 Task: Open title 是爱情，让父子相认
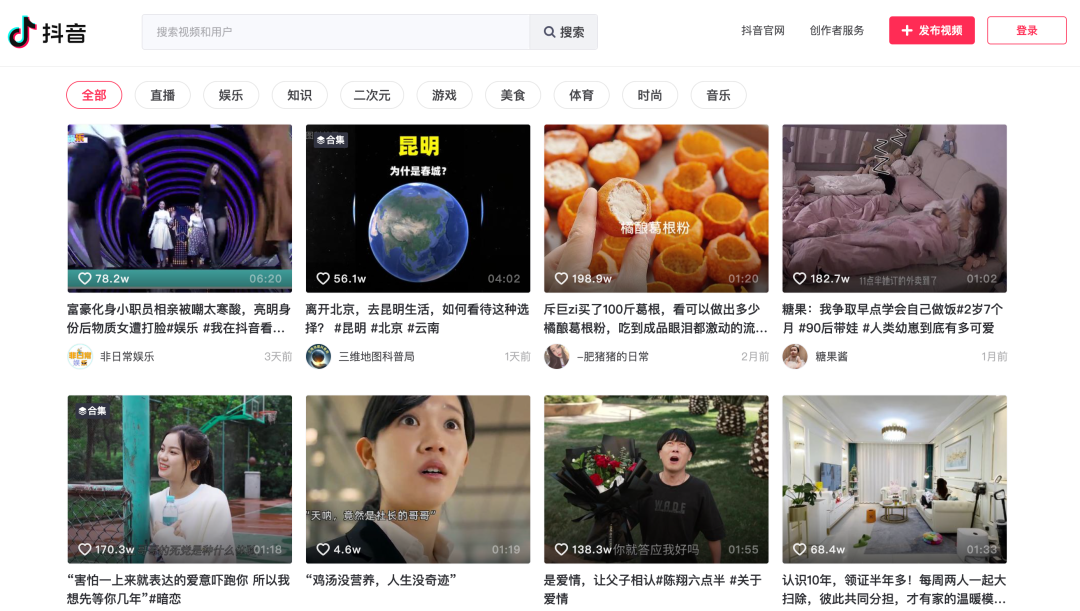click(x=653, y=589)
